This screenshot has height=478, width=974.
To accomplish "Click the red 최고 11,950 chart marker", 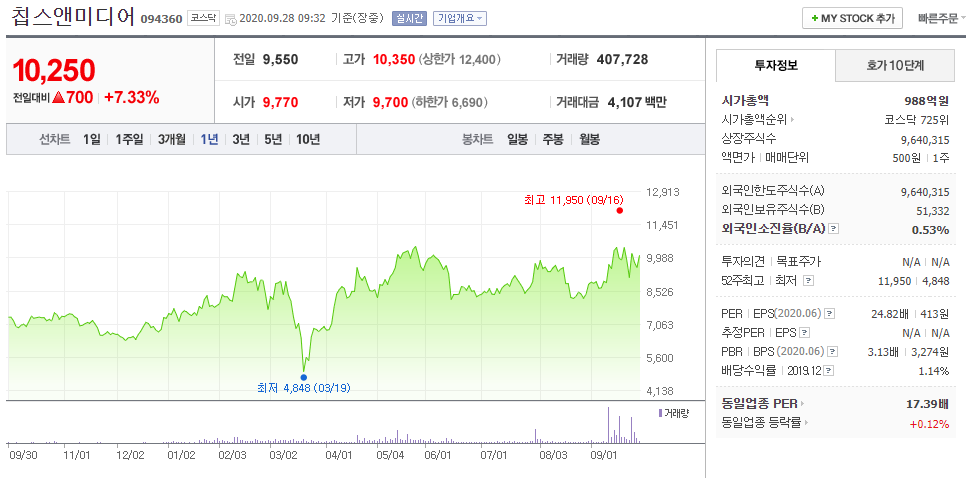I will pyautogui.click(x=619, y=210).
